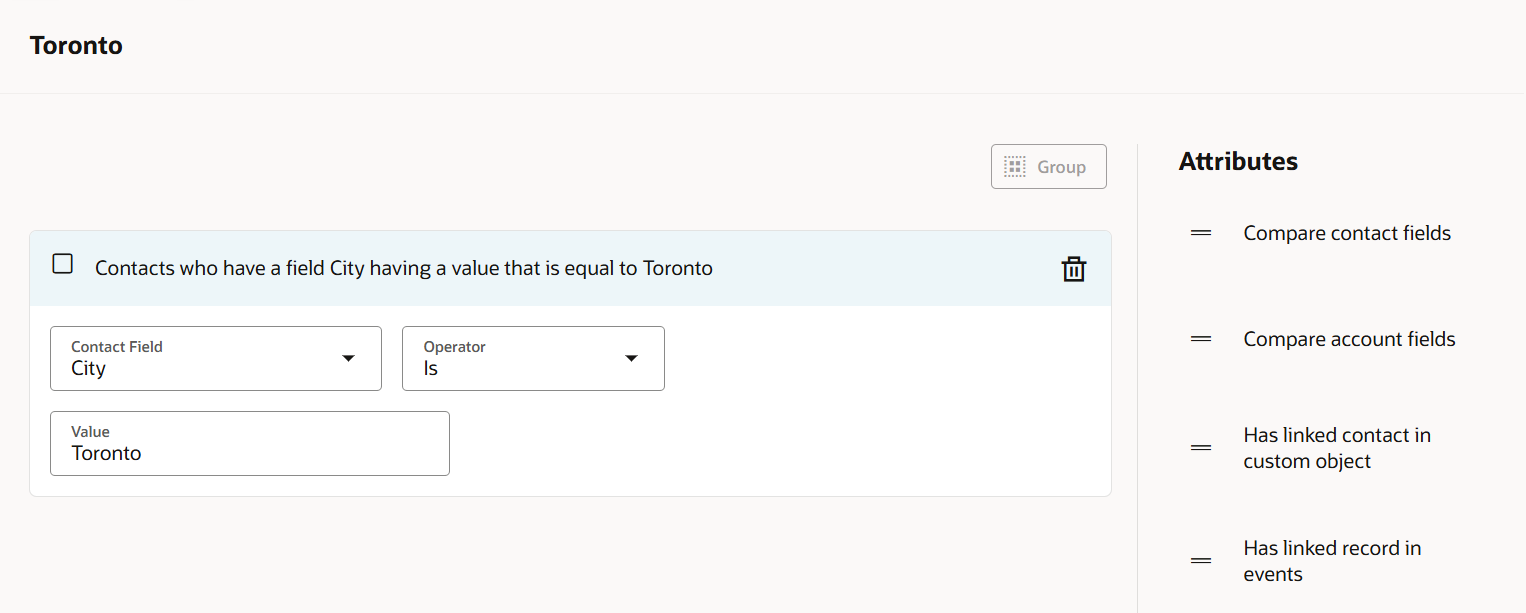Expand the Operator dropdown arrow
This screenshot has width=1526, height=613.
[631, 358]
